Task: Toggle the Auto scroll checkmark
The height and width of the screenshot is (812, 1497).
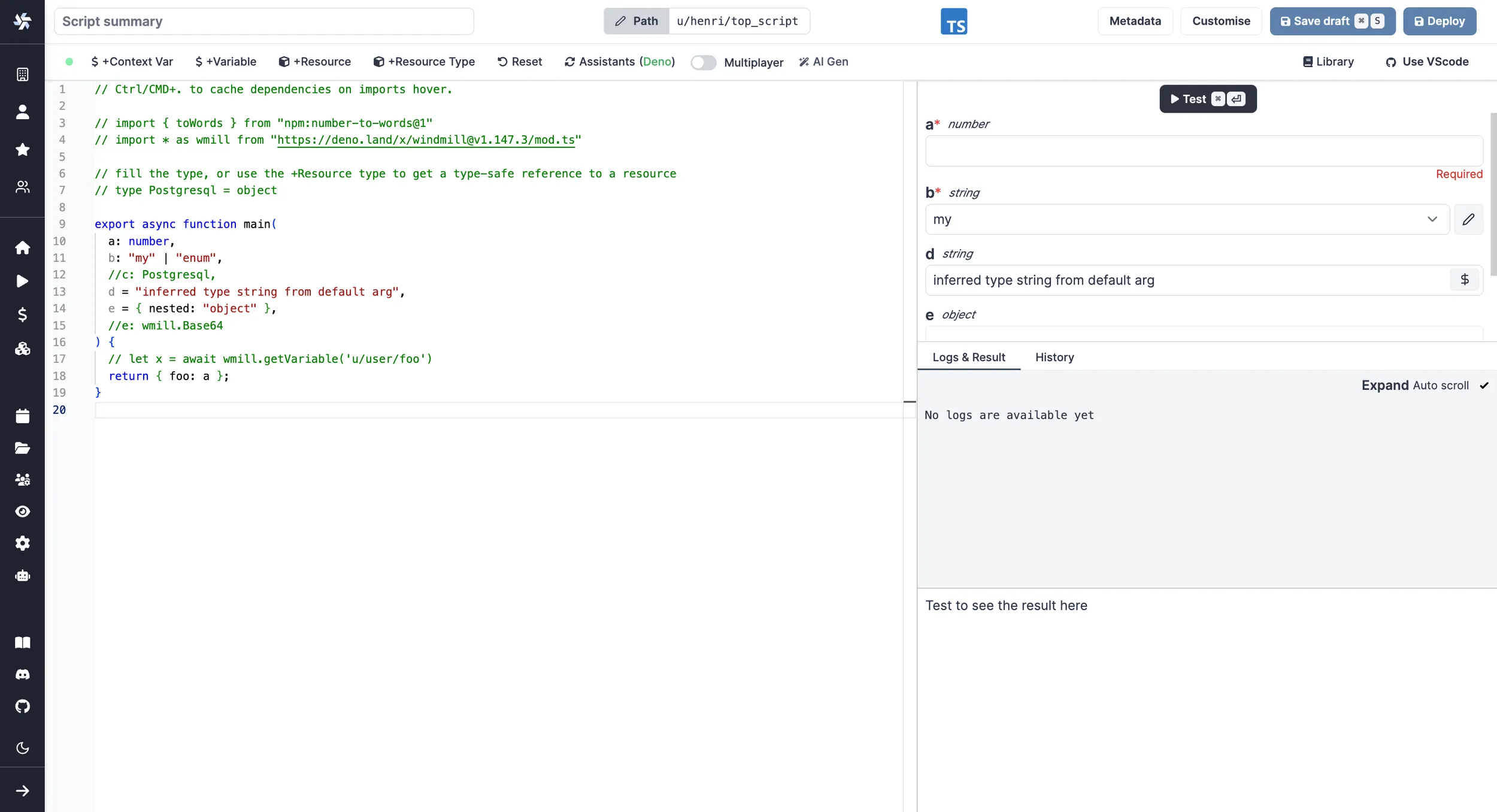Action: [1484, 386]
